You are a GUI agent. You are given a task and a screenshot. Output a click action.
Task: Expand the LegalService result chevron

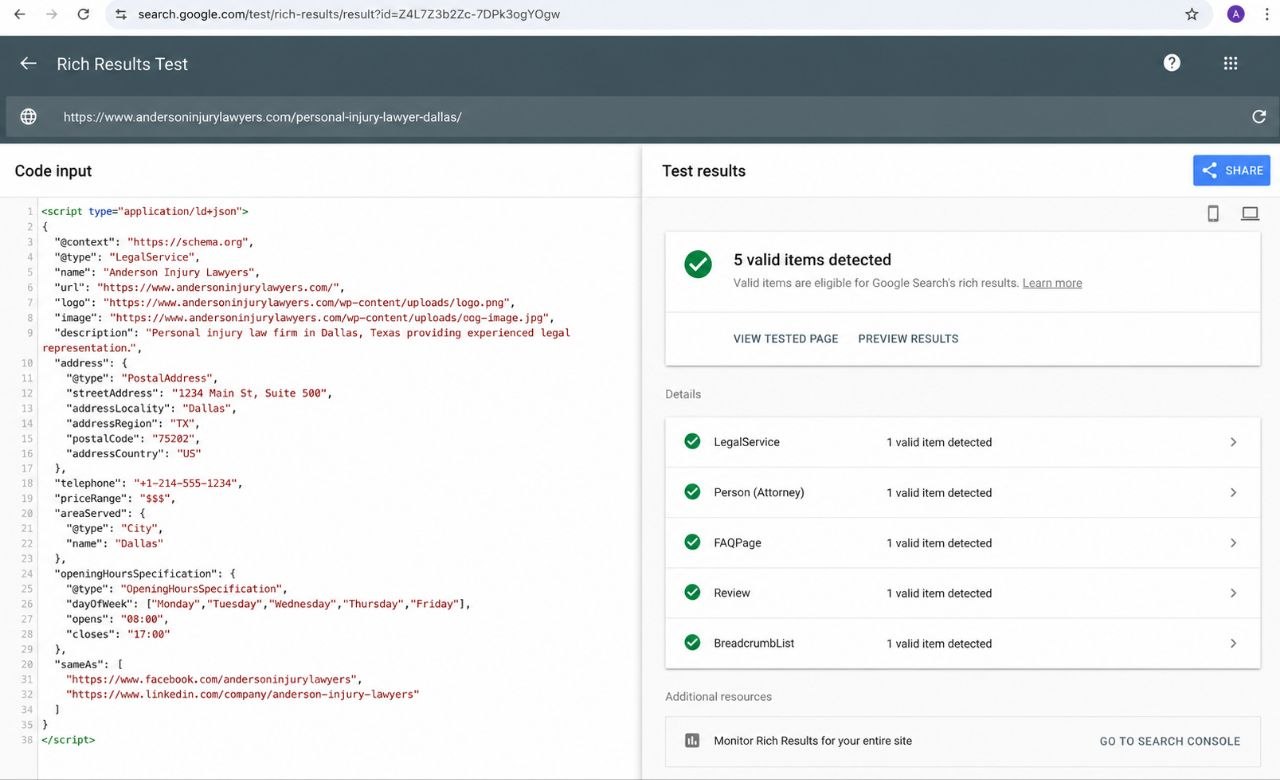coord(1233,442)
